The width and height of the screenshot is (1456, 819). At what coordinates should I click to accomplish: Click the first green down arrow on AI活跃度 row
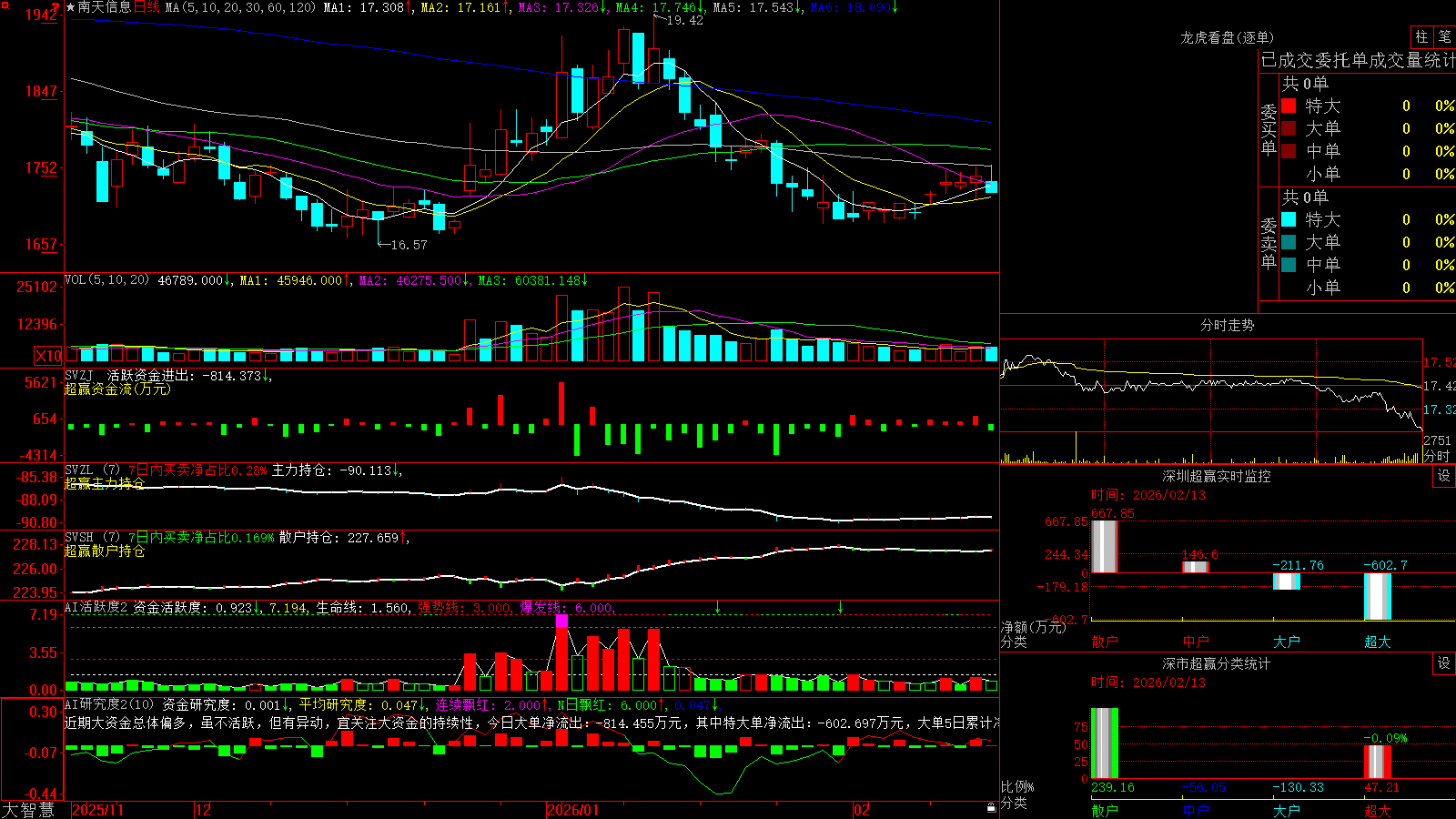point(718,606)
